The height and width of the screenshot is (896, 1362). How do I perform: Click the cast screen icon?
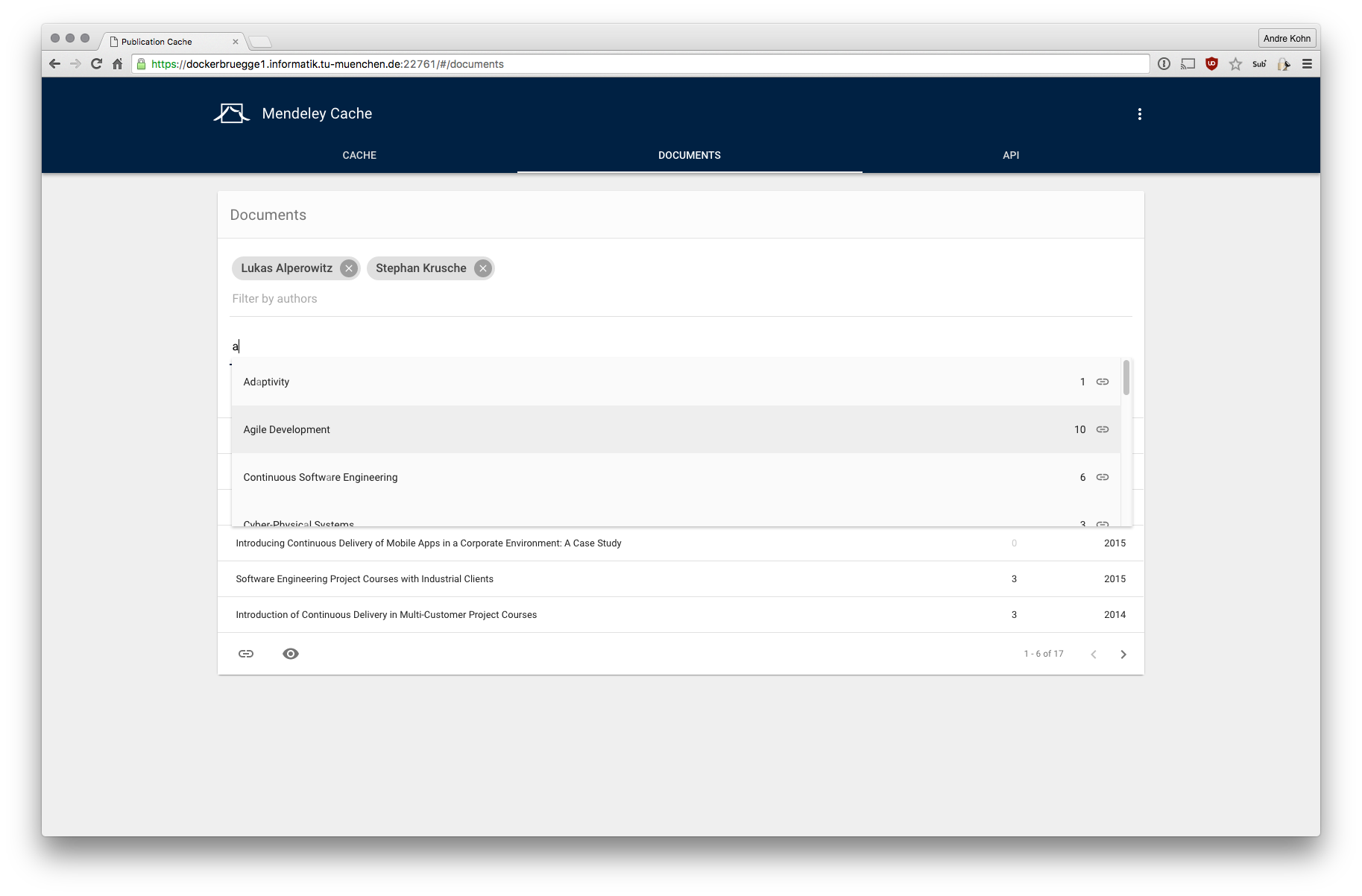click(x=1188, y=64)
